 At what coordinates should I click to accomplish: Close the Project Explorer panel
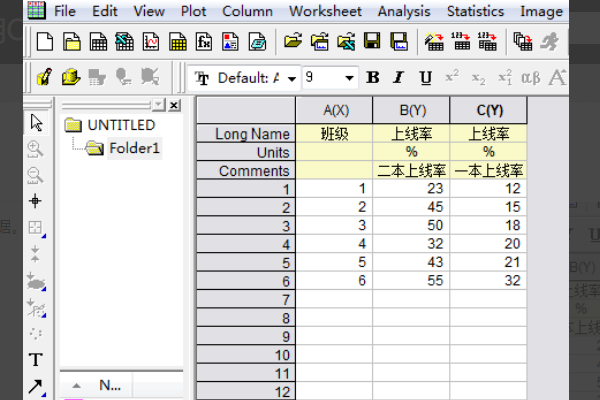tap(174, 105)
